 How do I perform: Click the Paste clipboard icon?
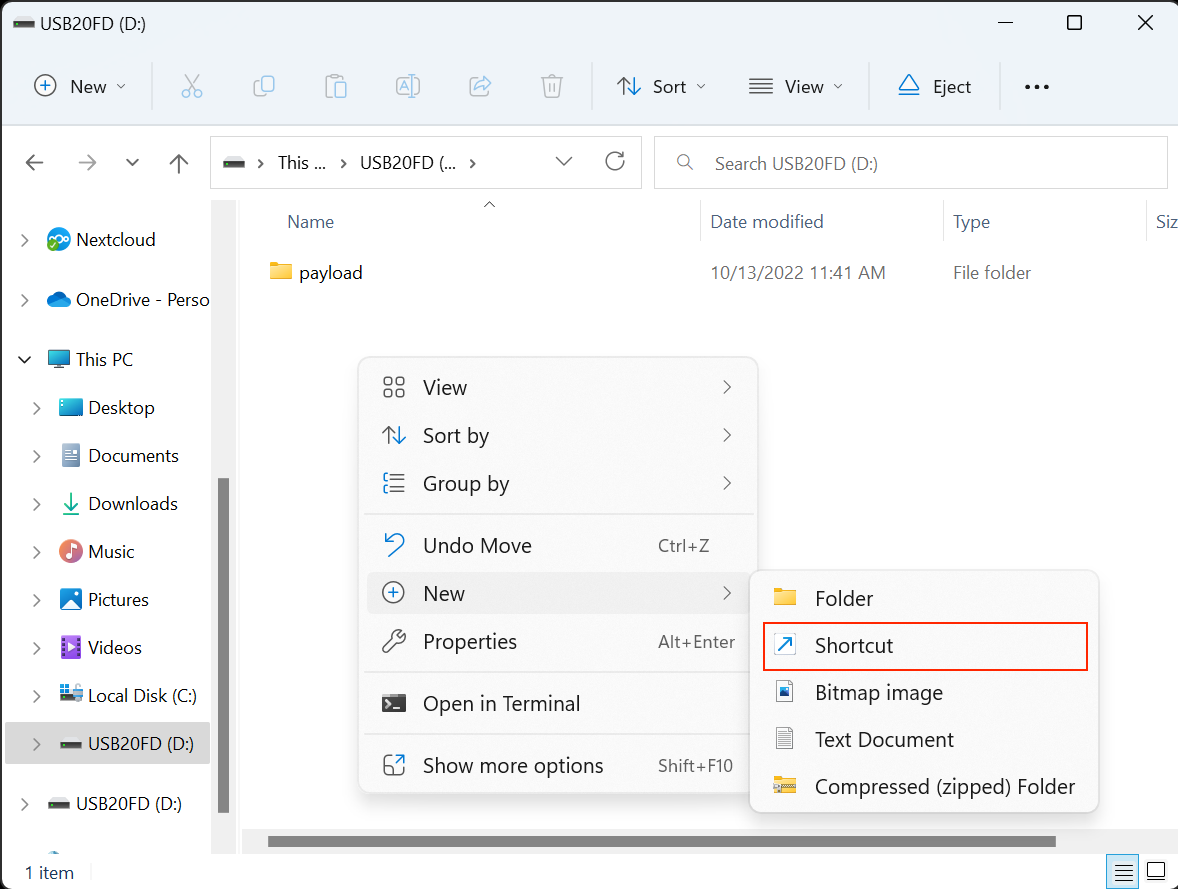(336, 87)
